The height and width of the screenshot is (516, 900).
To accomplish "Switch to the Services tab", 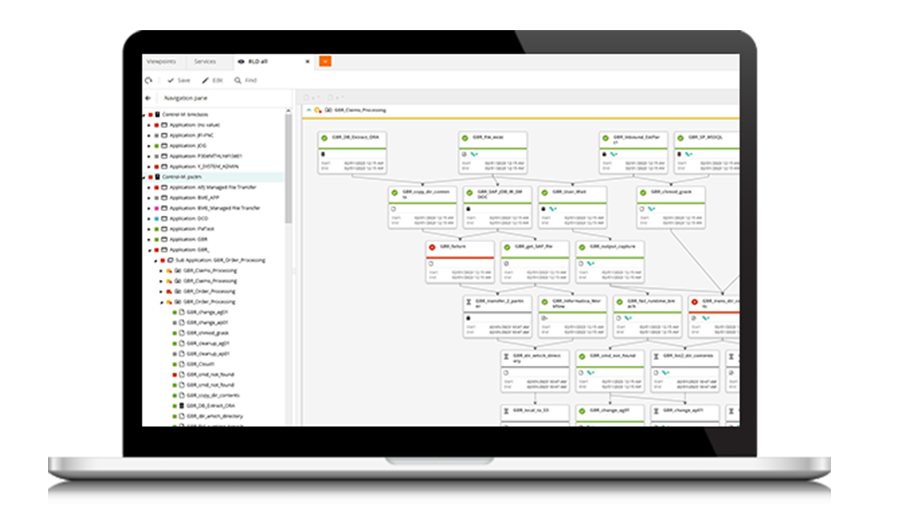I will tap(205, 61).
